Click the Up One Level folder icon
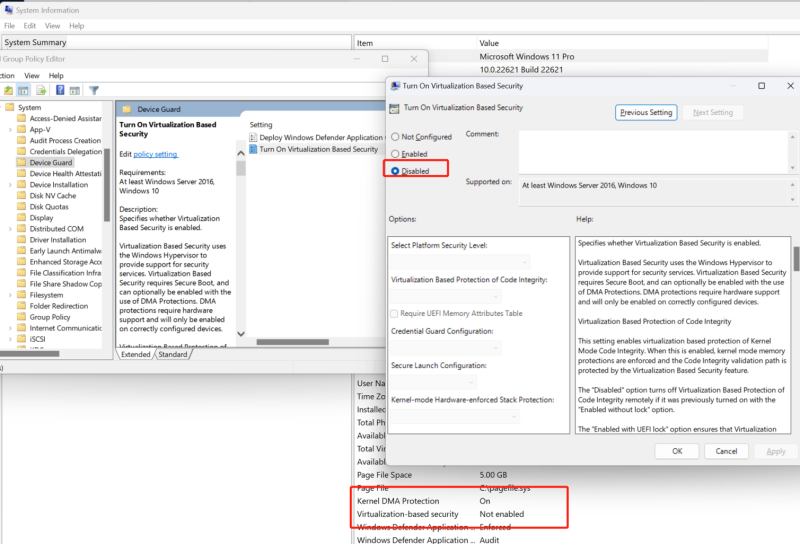 pos(7,91)
